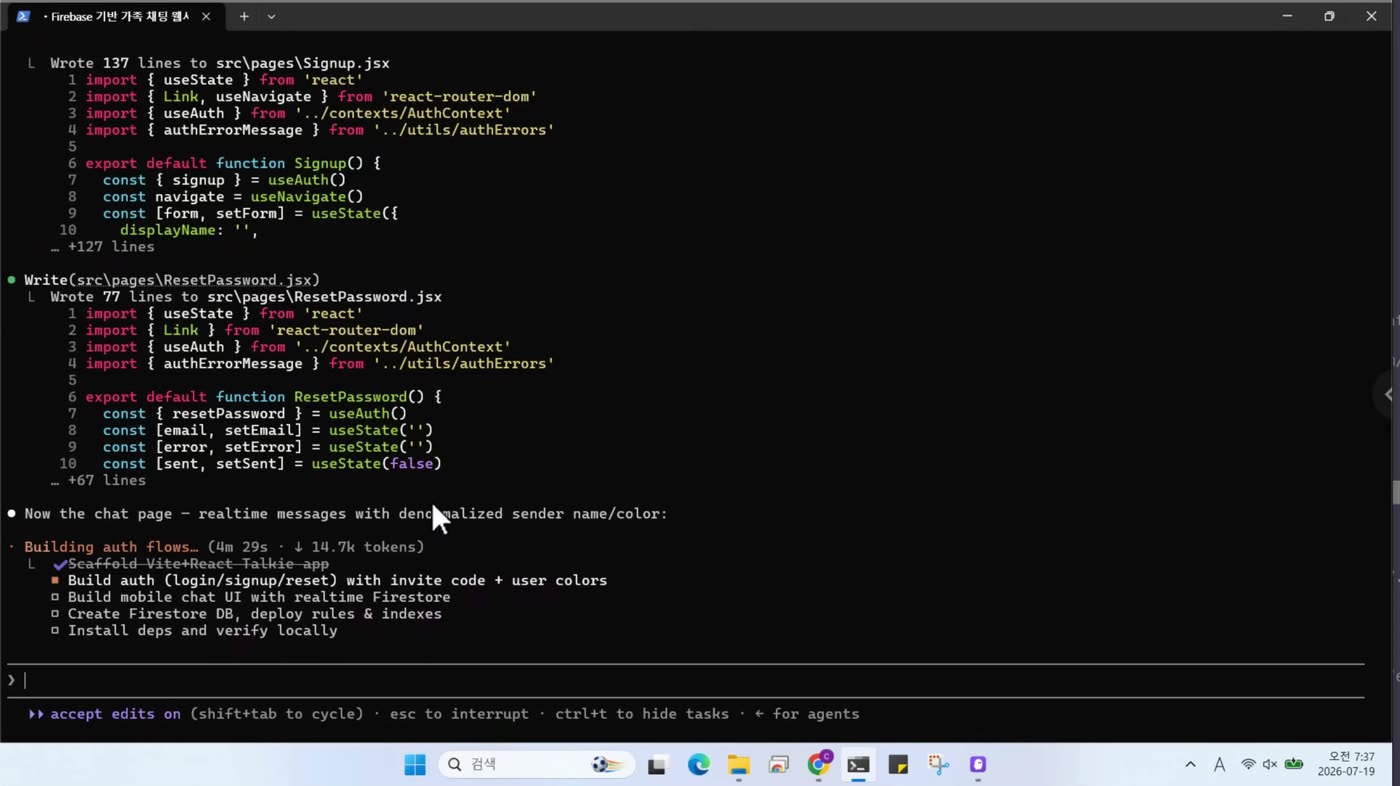This screenshot has width=1400, height=786.
Task: Click the '← for agents' hint
Action: pyautogui.click(x=807, y=714)
